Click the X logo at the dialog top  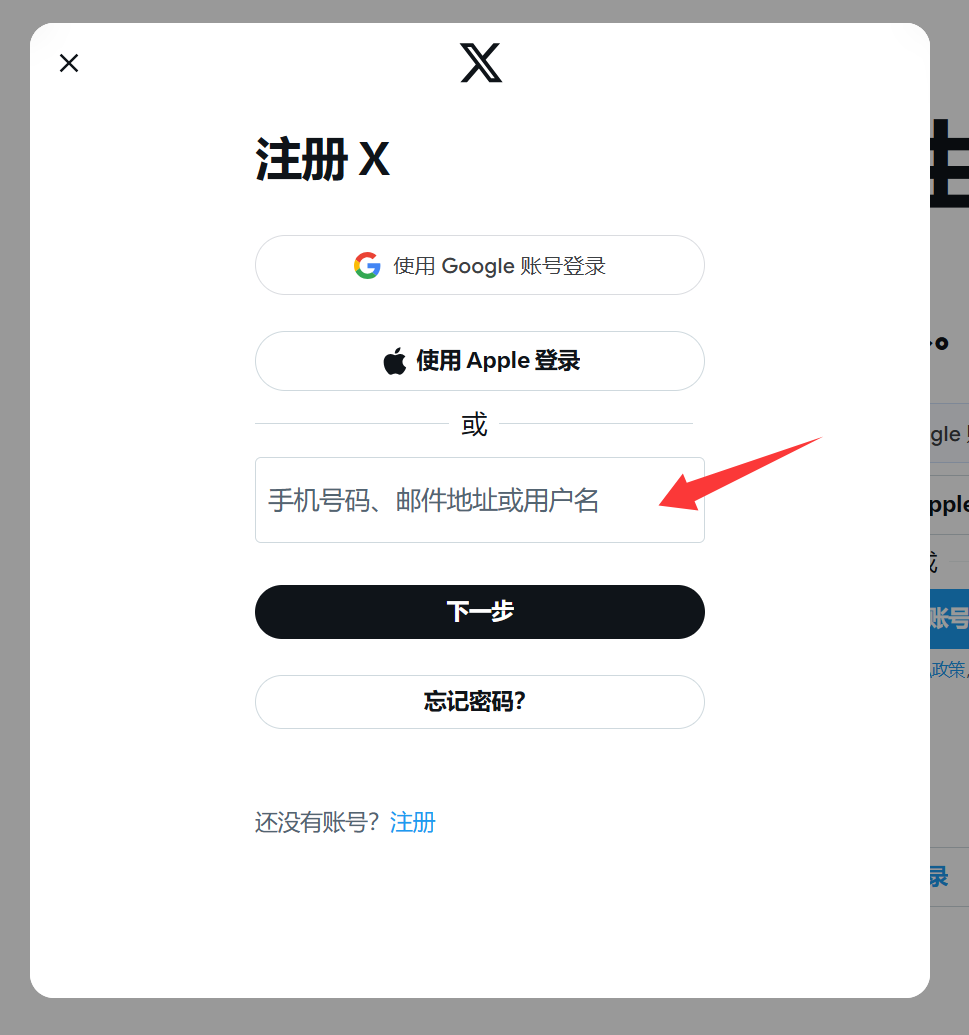click(481, 63)
